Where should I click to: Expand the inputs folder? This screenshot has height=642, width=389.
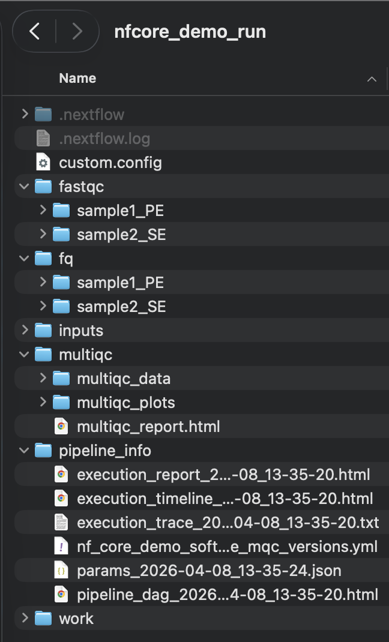(25, 330)
